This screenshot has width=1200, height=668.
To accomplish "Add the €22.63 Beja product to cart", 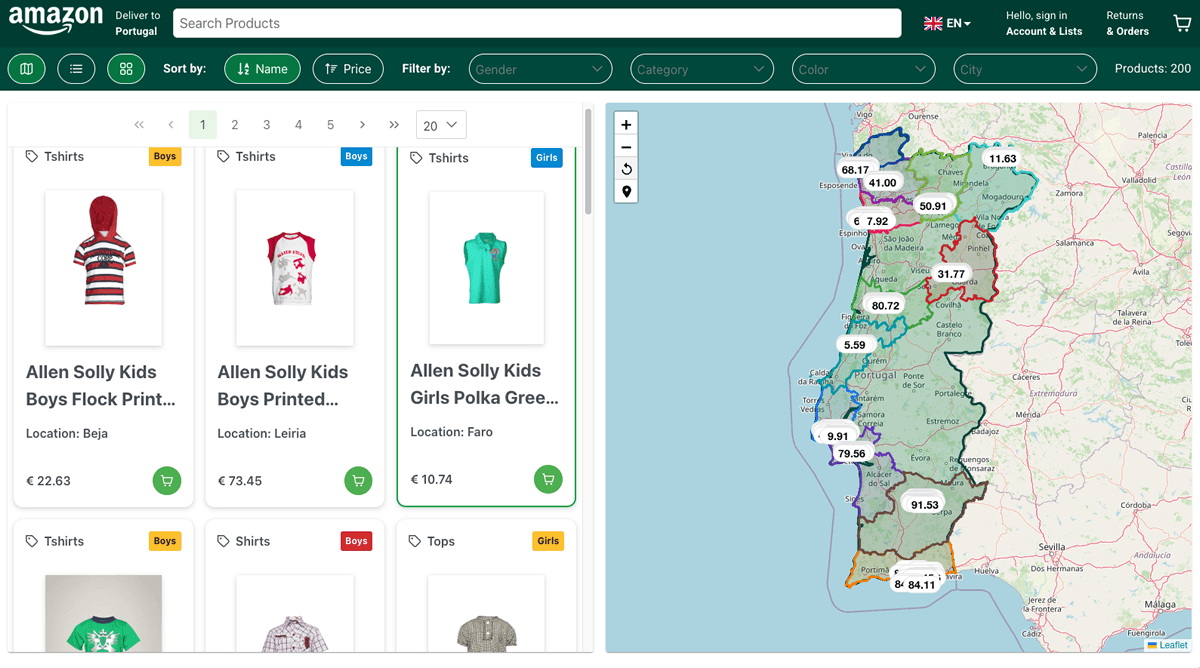I will [x=166, y=481].
